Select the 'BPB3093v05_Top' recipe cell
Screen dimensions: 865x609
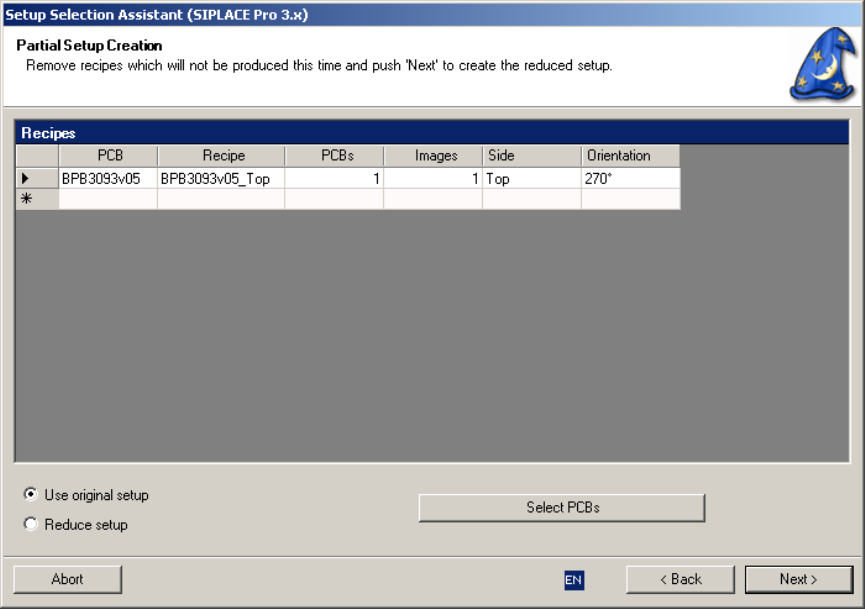[x=221, y=178]
